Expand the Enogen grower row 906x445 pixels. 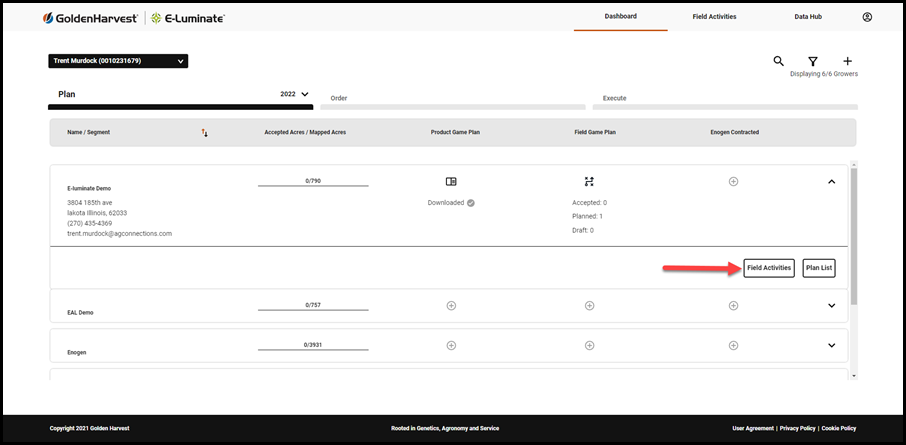[x=831, y=345]
